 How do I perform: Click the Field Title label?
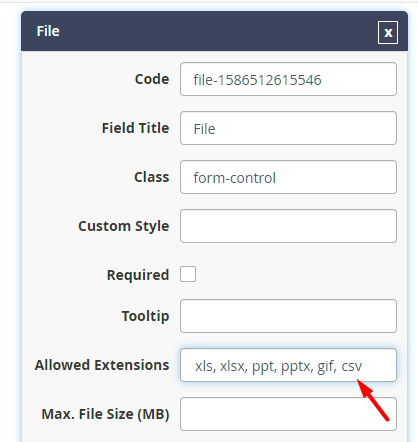pos(135,128)
